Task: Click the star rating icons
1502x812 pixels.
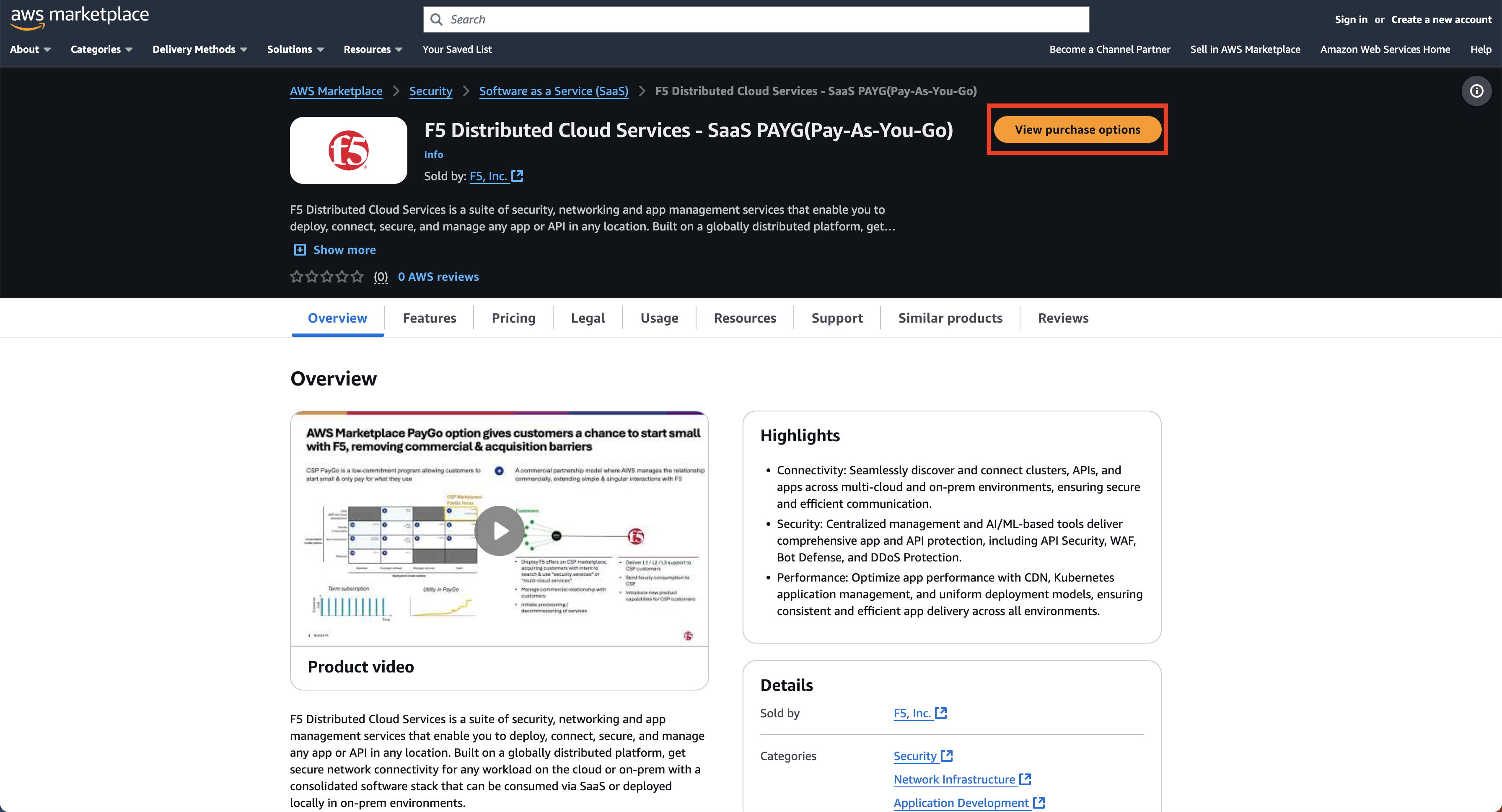Action: point(326,276)
